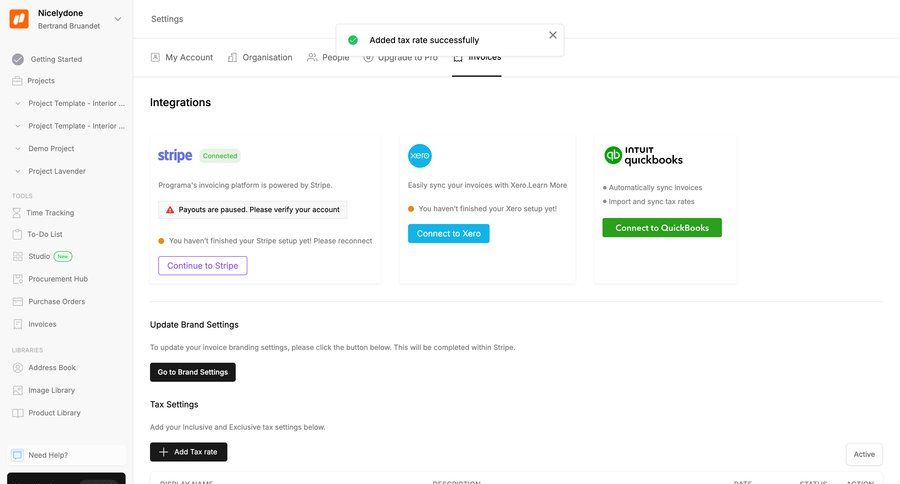Open Time Tracking tool

(50, 213)
